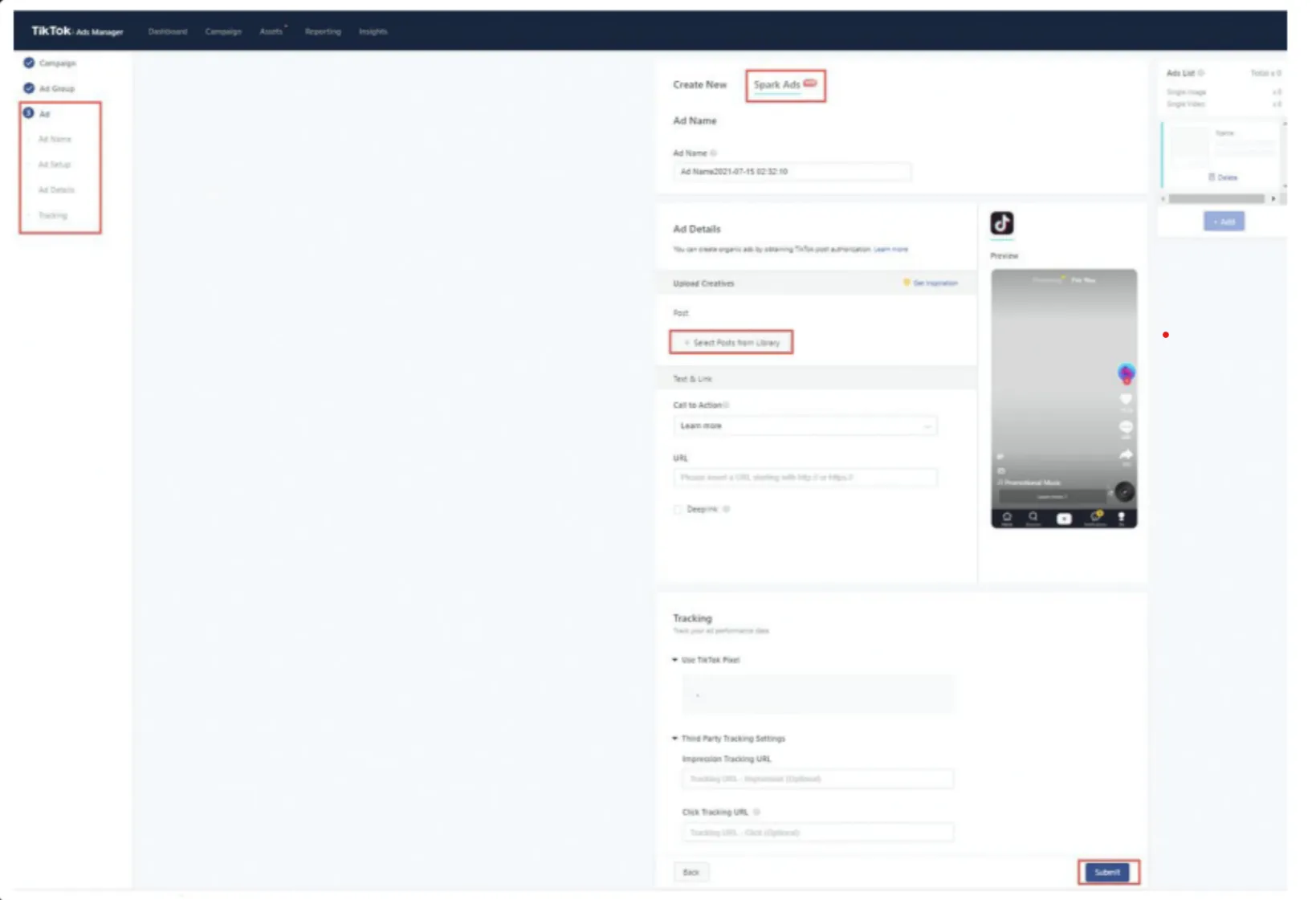This screenshot has height=900, width=1316.
Task: Open the Dashboard menu in top navigation
Action: (x=167, y=31)
